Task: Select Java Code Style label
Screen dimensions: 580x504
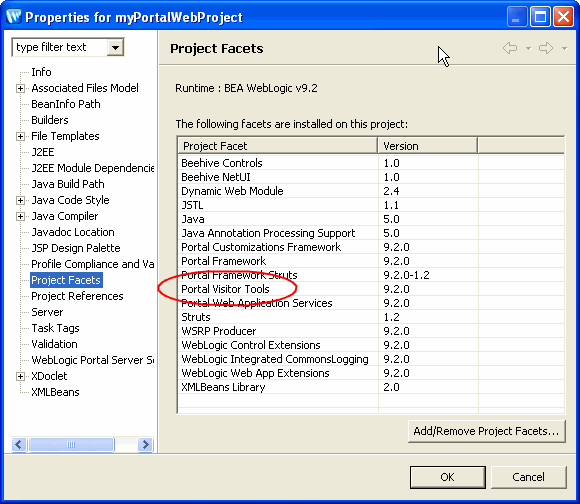Action: coord(71,200)
